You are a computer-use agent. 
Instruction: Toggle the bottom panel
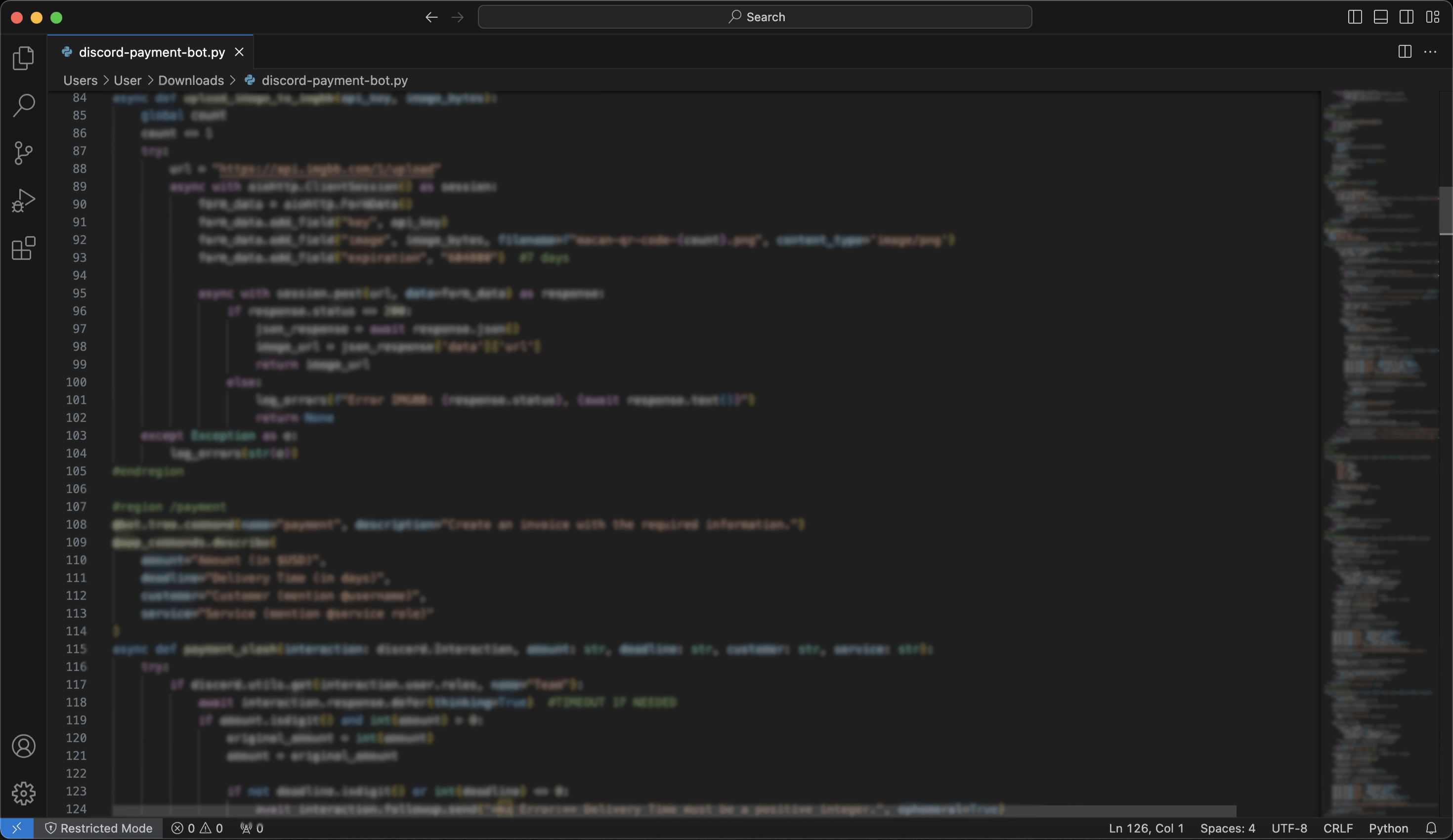1380,17
